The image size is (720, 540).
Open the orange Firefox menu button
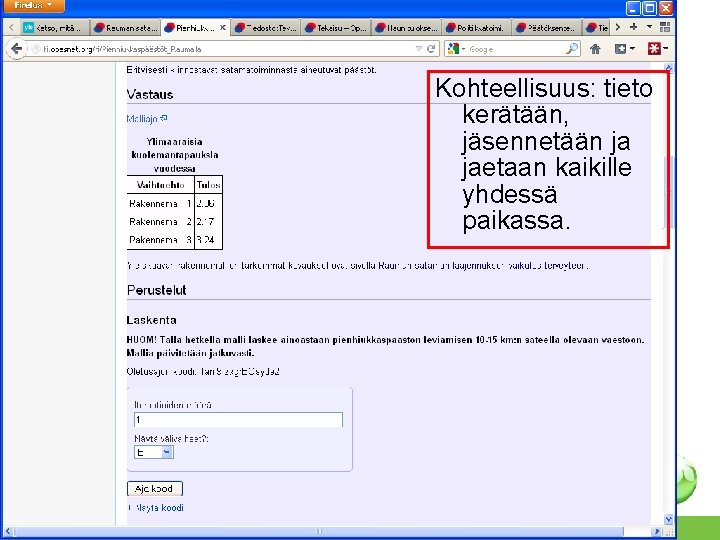pos(33,6)
